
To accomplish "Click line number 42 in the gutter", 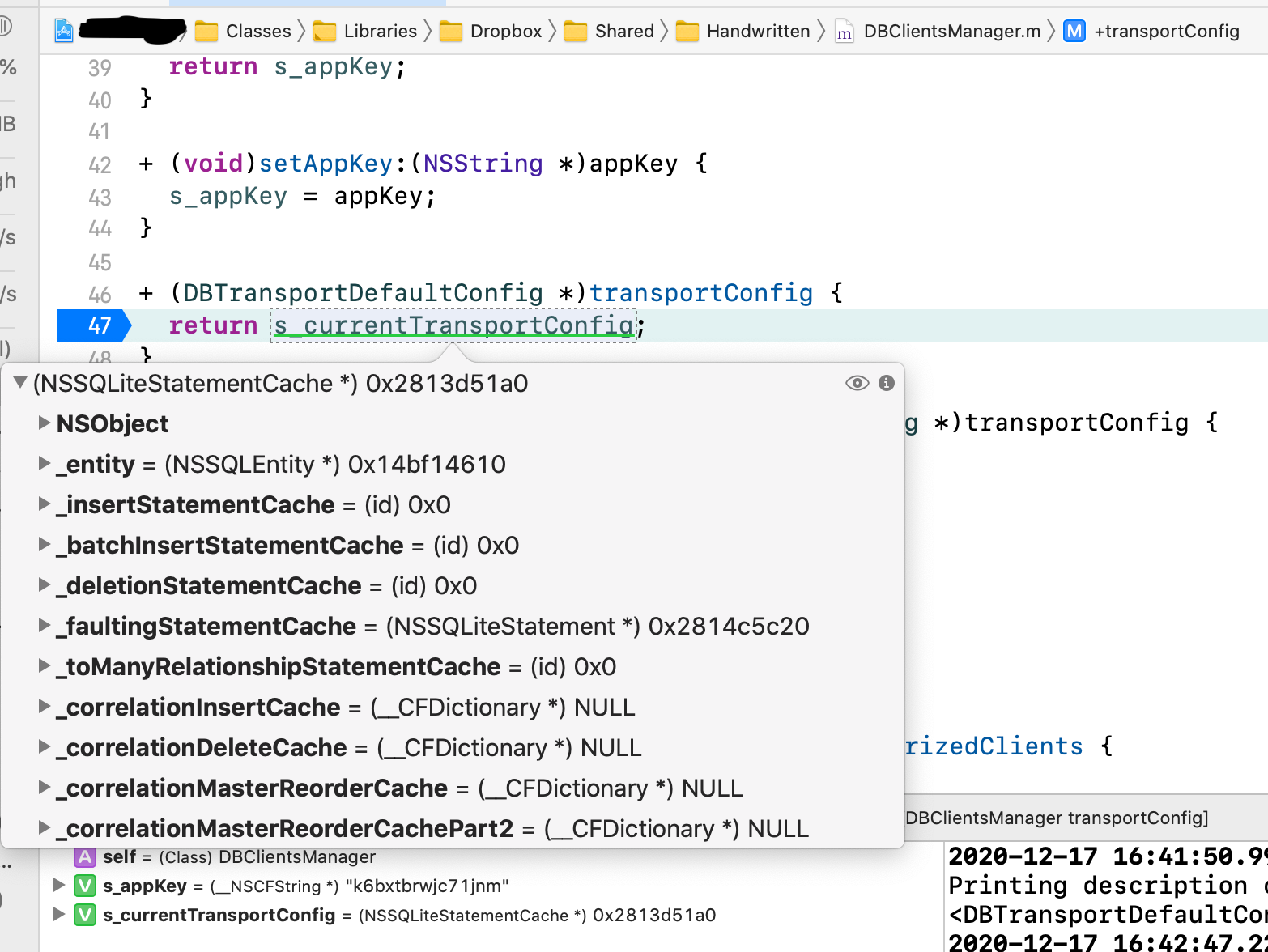I will [x=100, y=164].
